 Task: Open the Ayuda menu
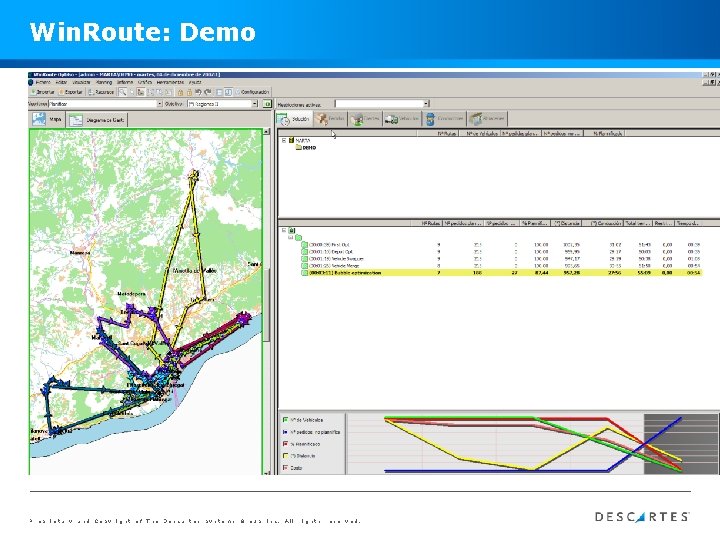(x=195, y=83)
